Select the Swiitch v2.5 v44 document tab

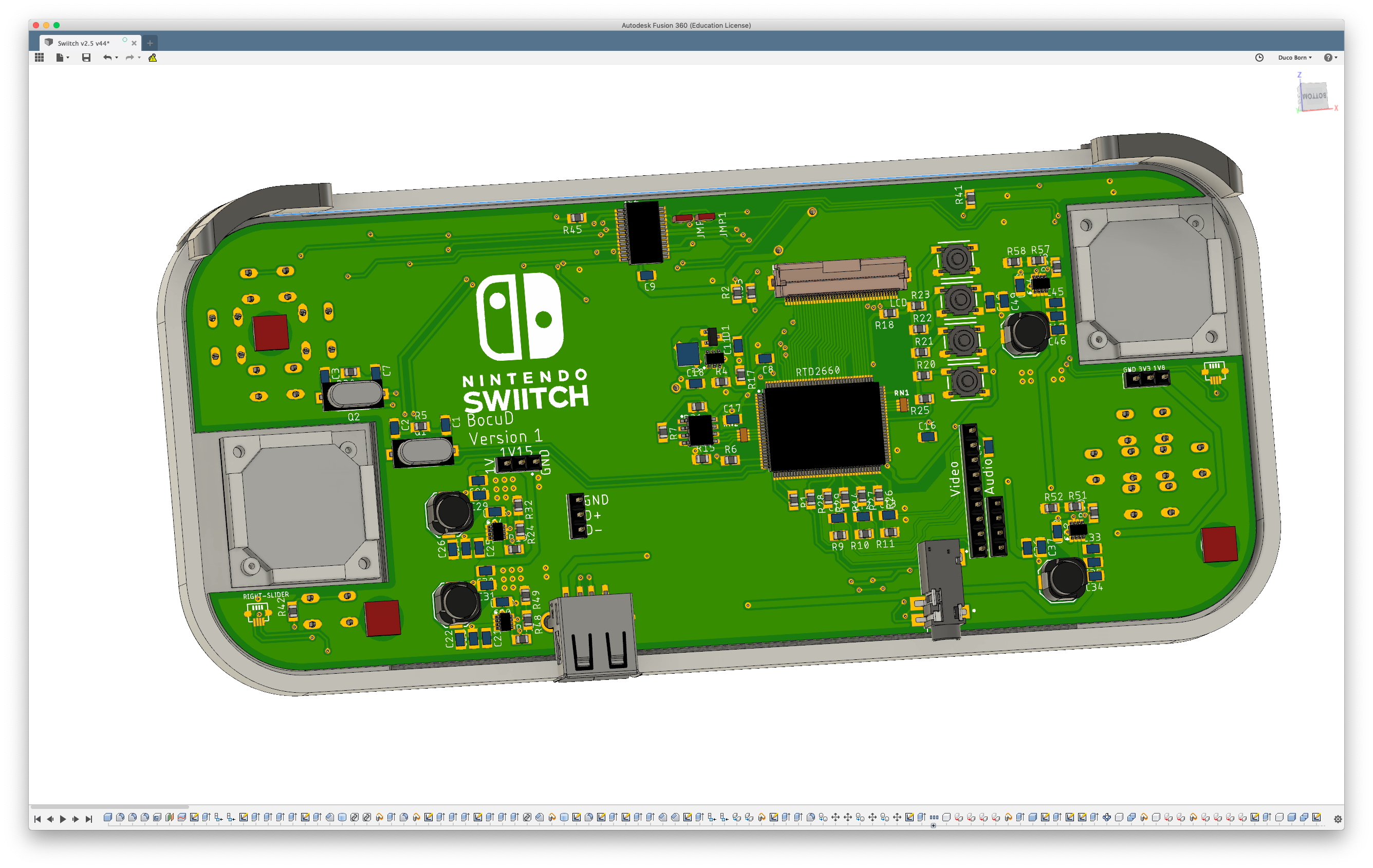tap(84, 43)
